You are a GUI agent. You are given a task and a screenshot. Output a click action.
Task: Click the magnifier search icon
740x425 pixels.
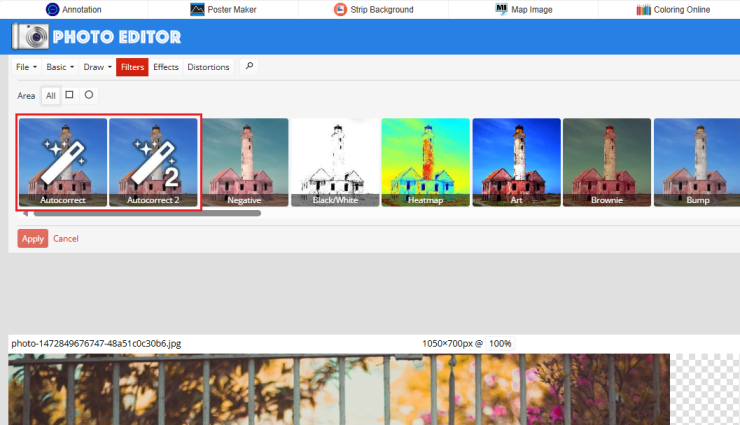(249, 67)
